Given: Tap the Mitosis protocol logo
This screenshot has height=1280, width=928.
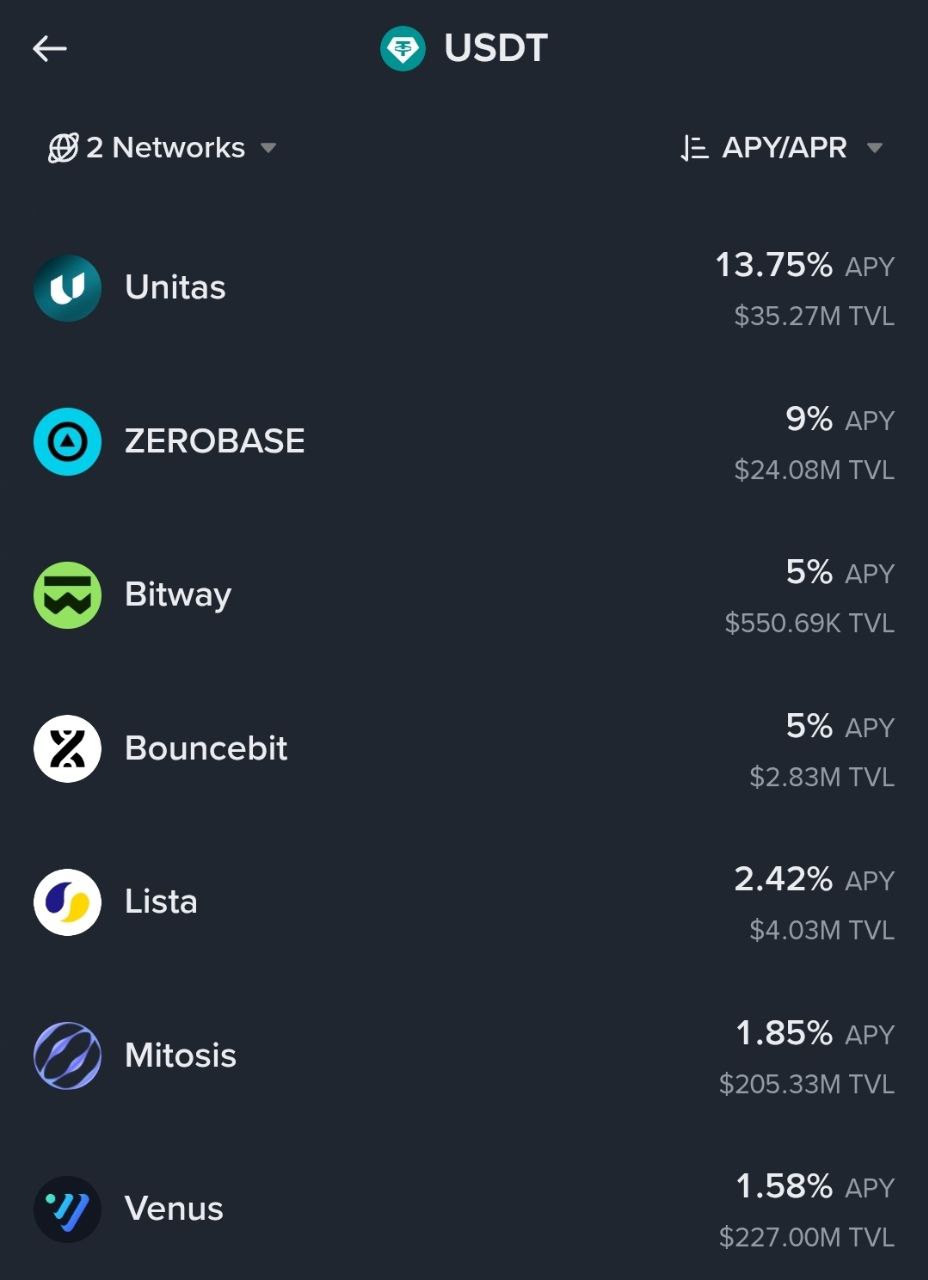Looking at the screenshot, I should [68, 1055].
